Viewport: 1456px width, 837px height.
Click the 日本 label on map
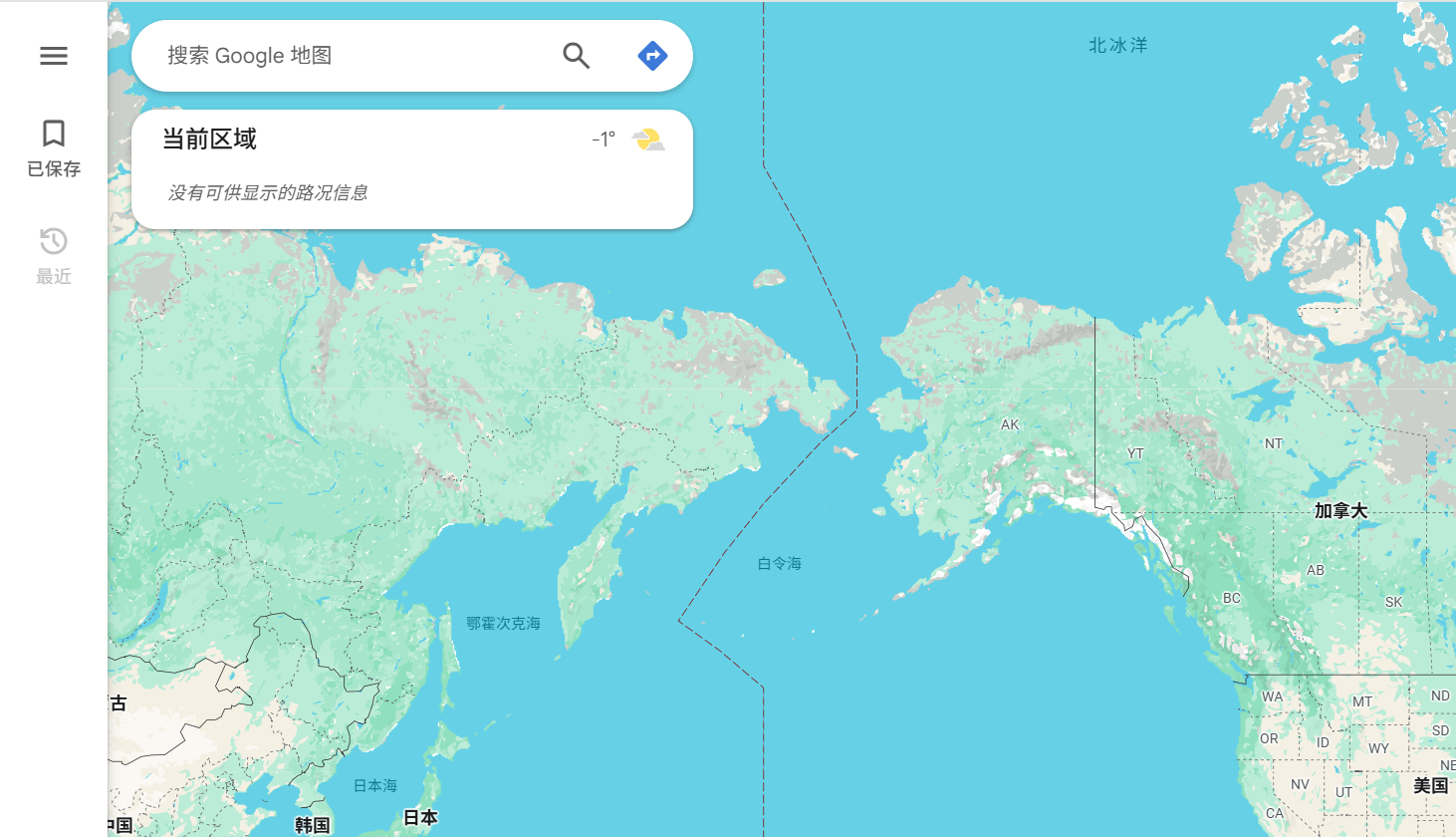tap(420, 817)
